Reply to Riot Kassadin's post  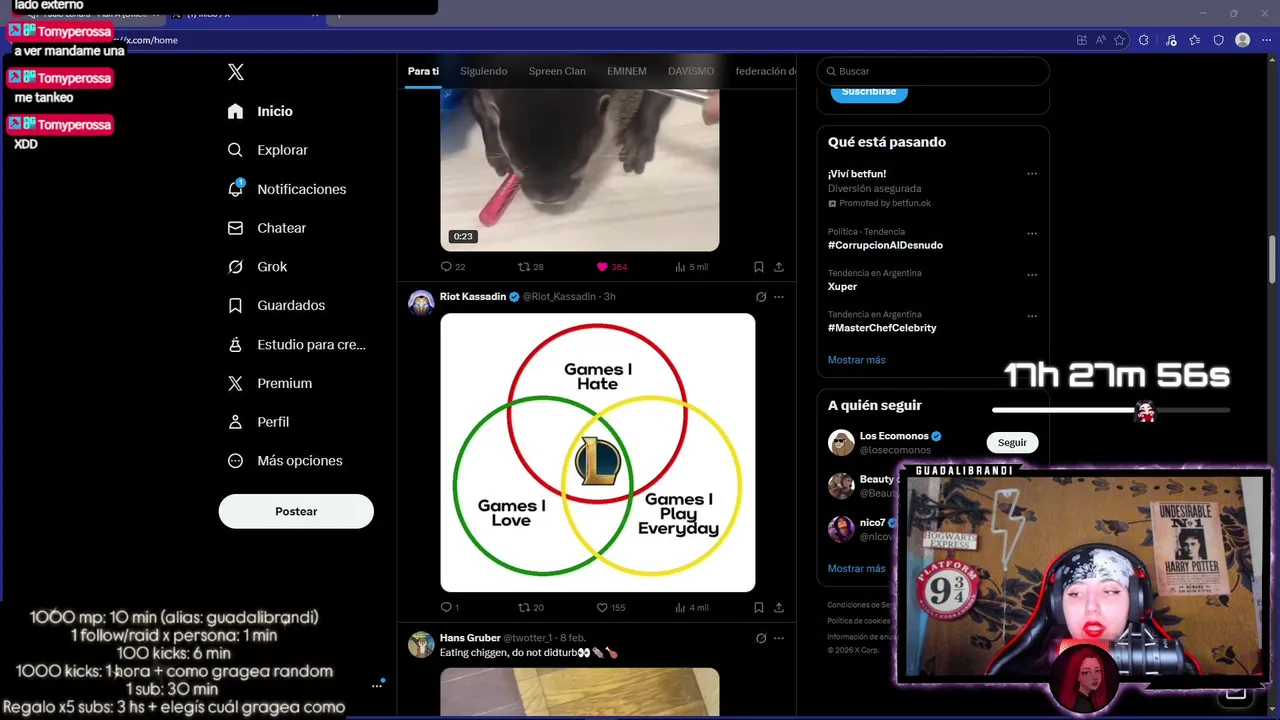click(x=450, y=607)
